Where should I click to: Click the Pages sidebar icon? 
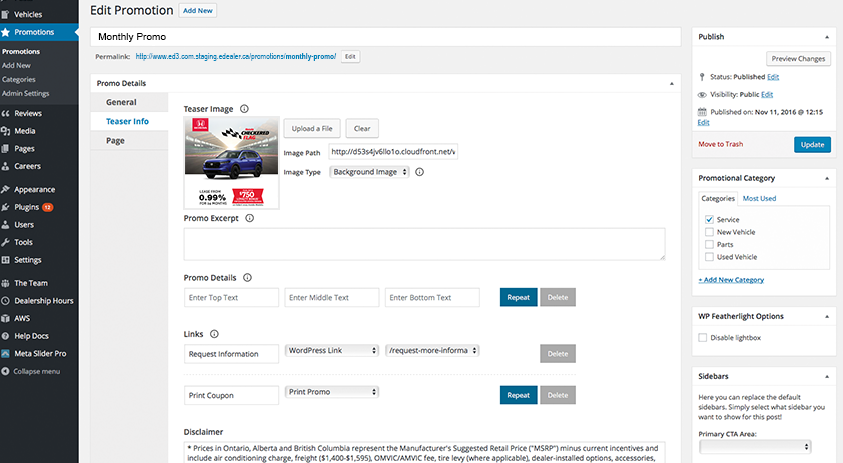point(5,149)
